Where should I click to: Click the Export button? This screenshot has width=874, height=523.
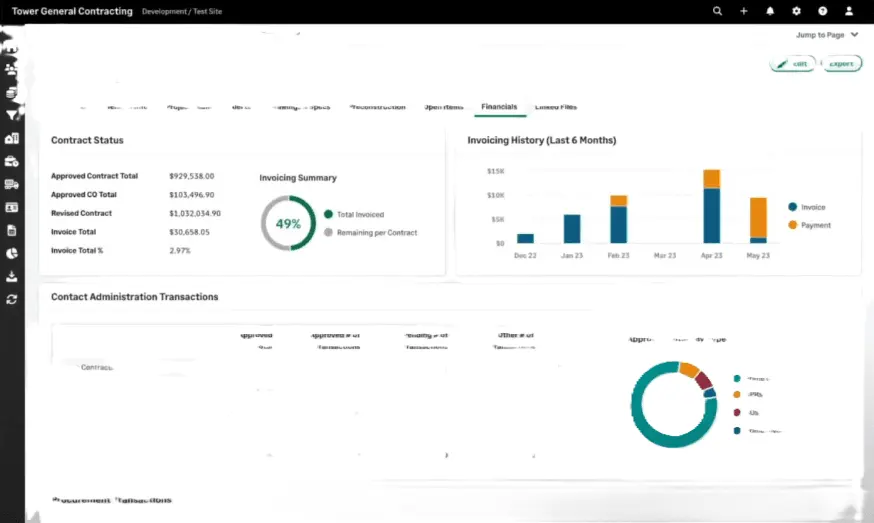click(841, 64)
